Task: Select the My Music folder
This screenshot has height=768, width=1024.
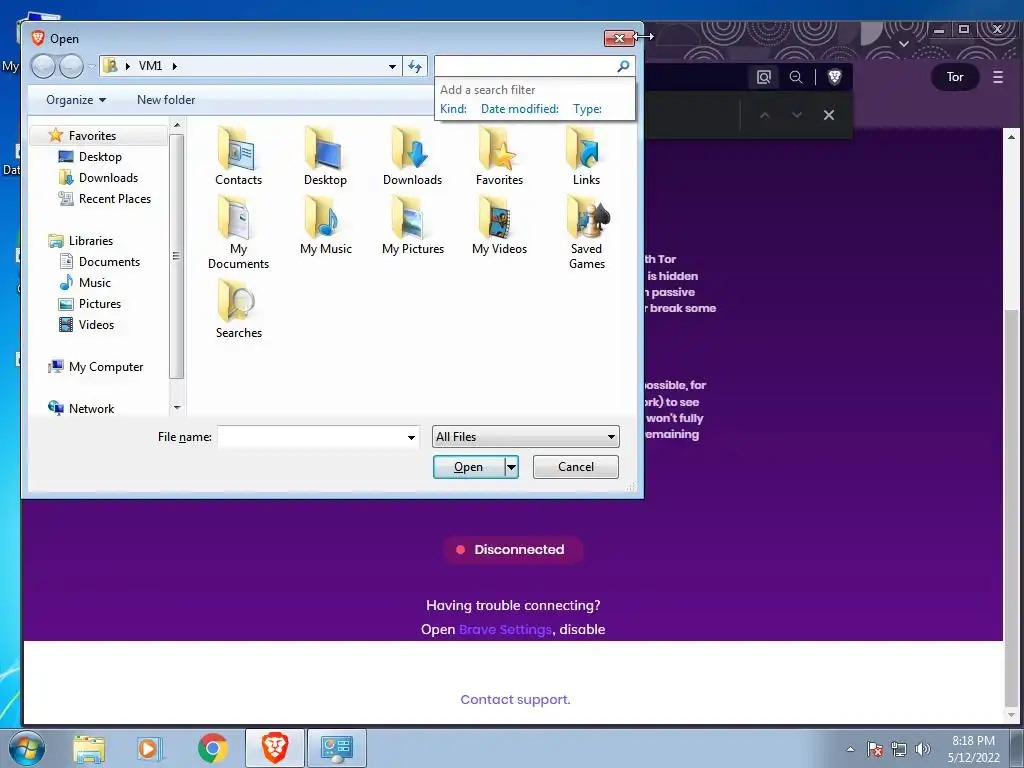Action: tap(325, 225)
